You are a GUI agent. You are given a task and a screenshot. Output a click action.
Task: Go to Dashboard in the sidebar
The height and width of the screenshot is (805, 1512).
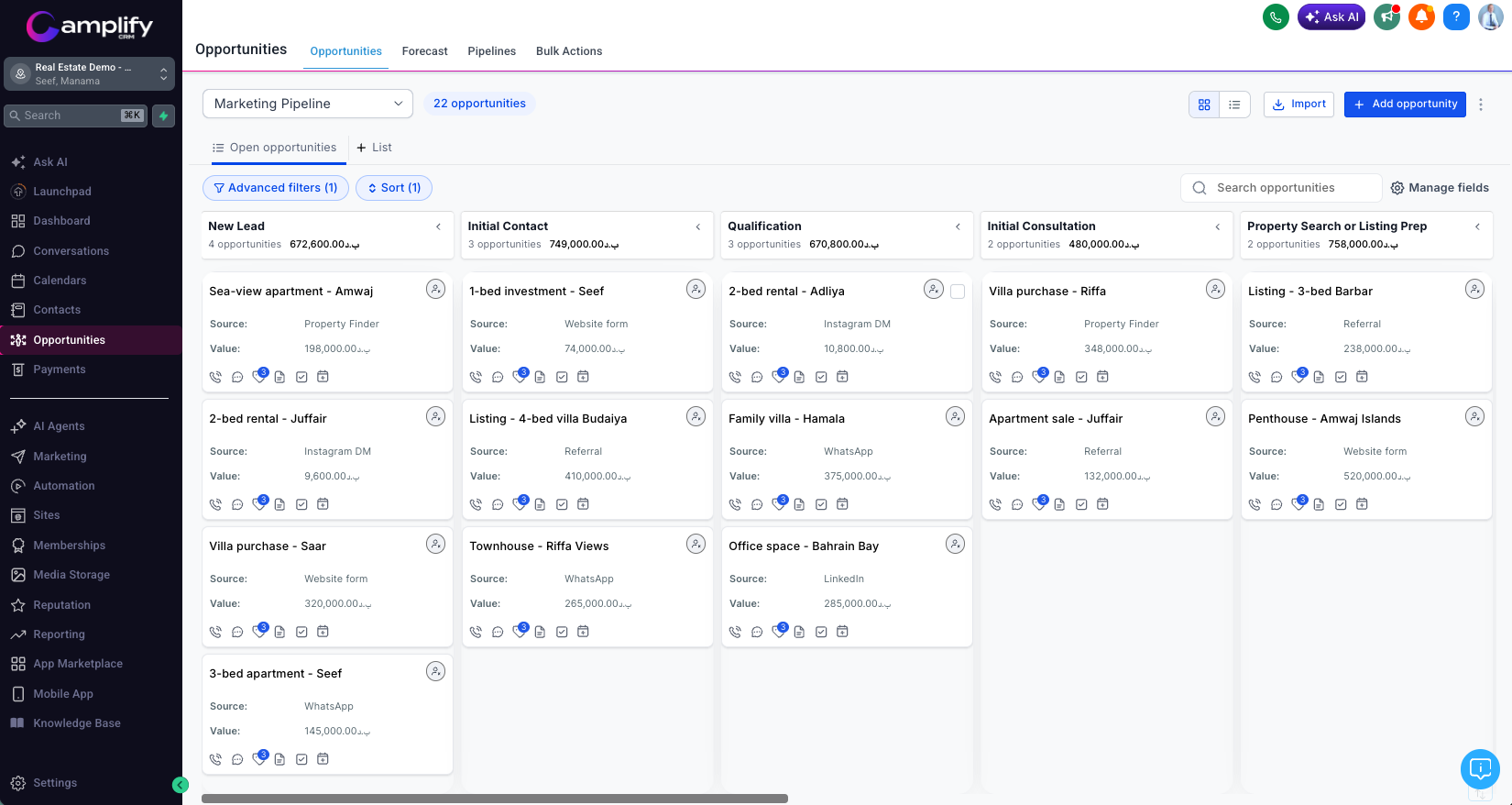point(61,221)
